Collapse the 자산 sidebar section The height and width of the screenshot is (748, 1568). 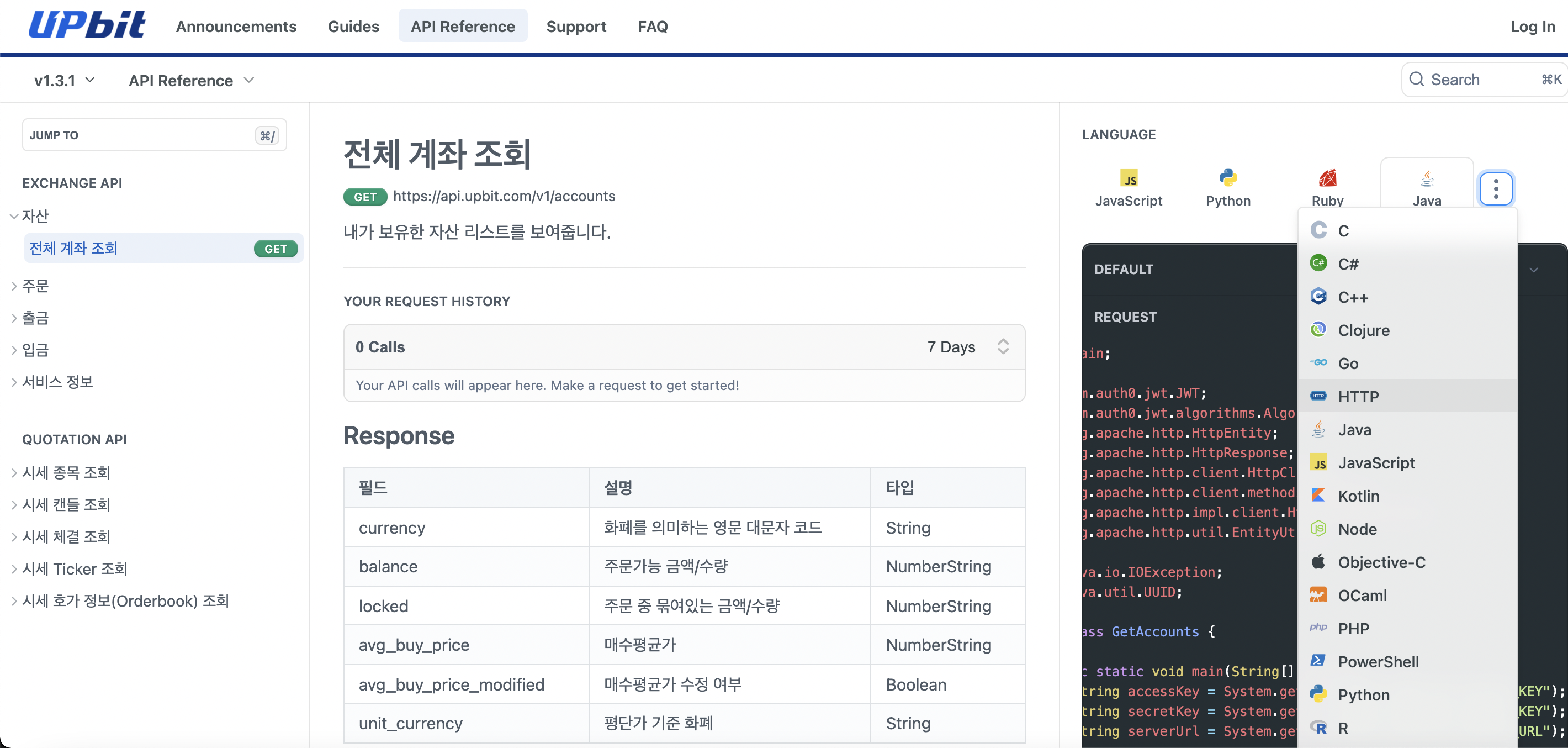(x=35, y=215)
